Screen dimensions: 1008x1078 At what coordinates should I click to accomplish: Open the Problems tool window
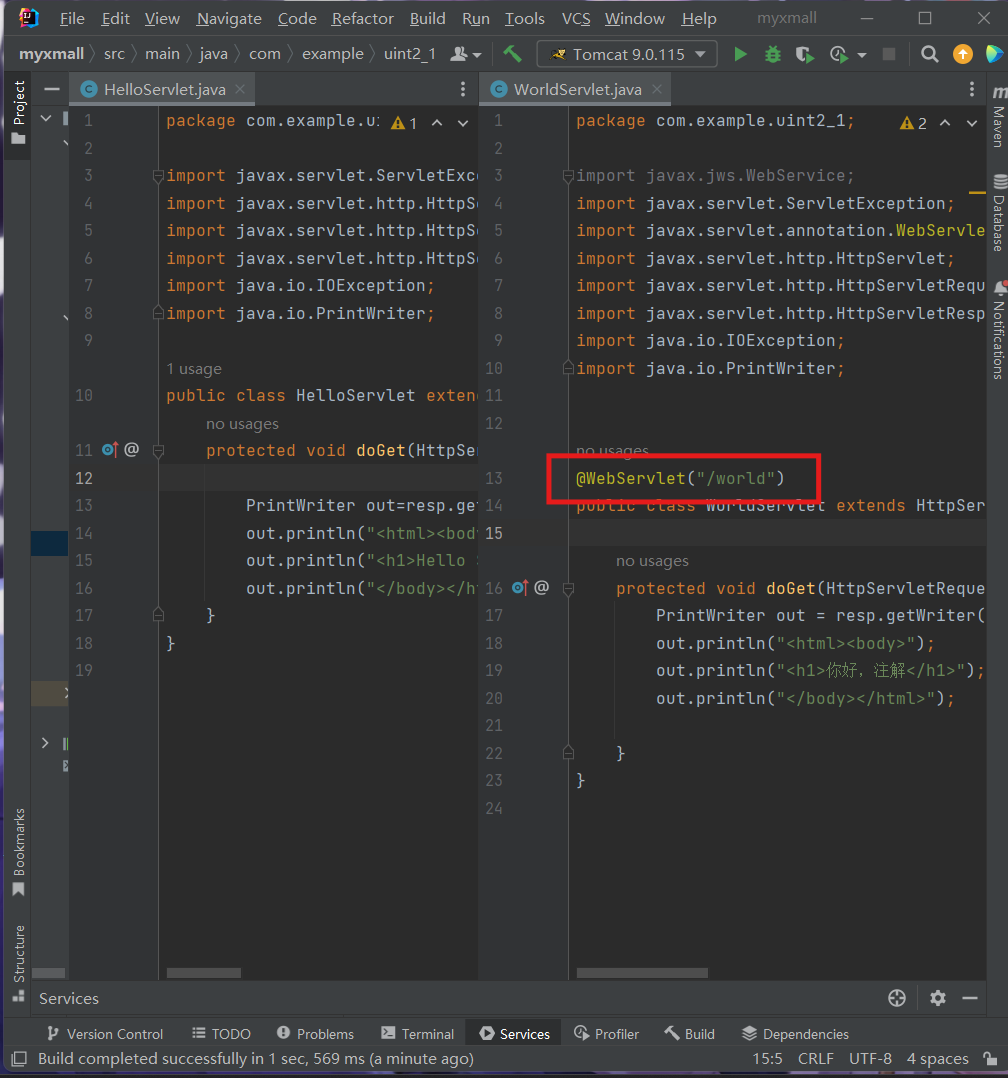pos(315,1033)
